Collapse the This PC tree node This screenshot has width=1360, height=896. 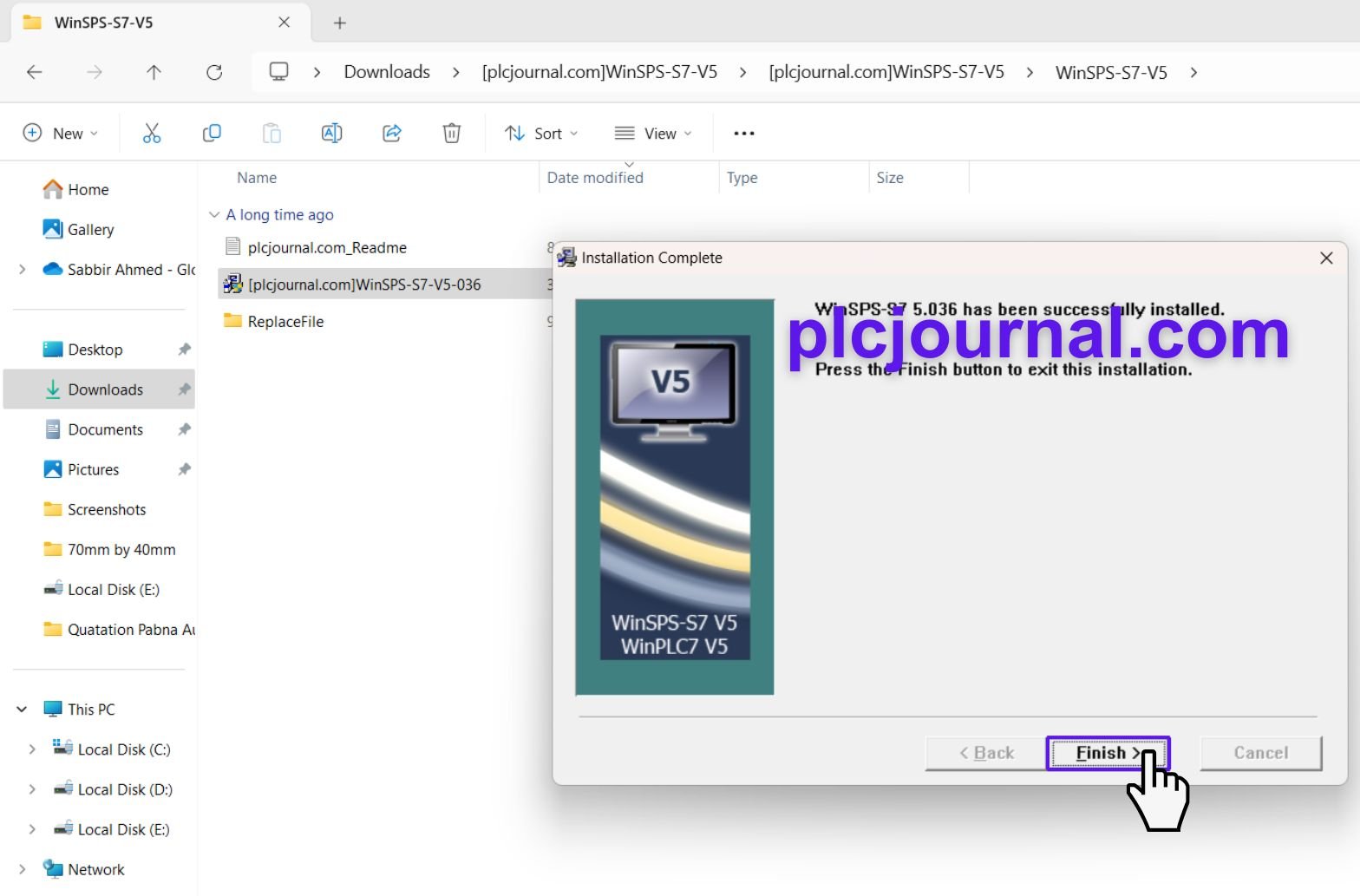[x=22, y=709]
